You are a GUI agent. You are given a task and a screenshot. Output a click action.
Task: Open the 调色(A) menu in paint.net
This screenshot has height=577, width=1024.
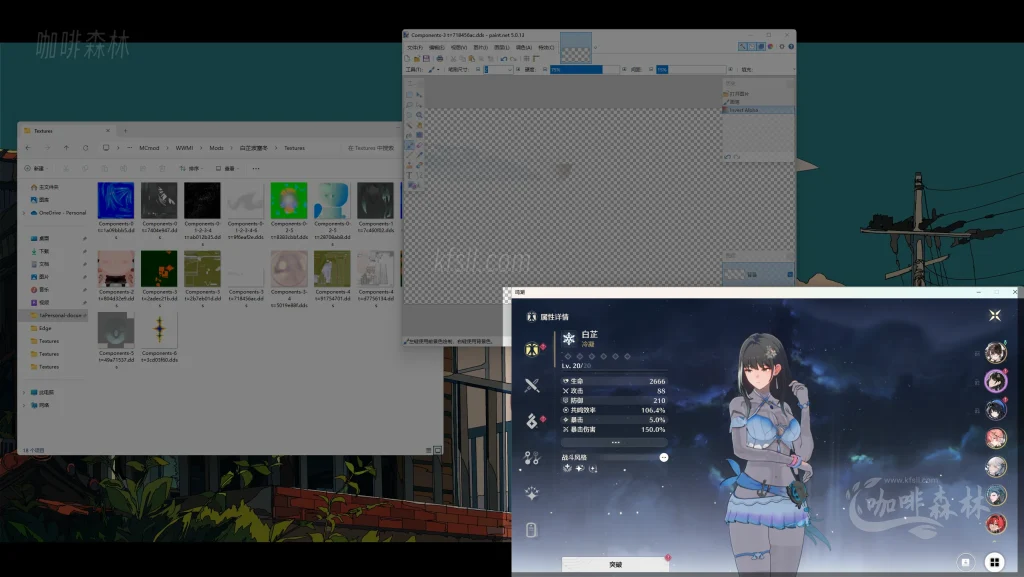click(x=524, y=48)
